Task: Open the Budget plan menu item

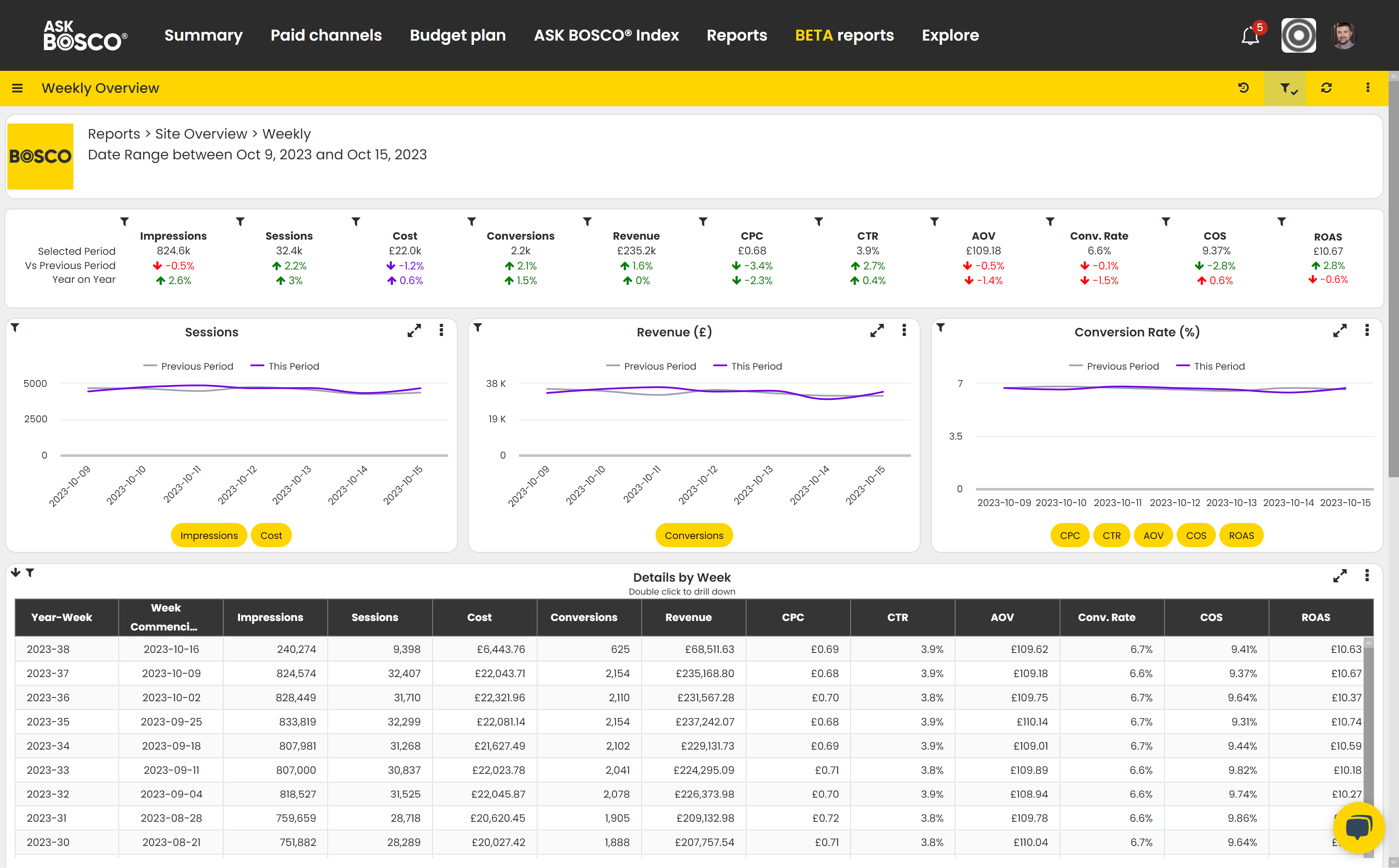Action: (457, 35)
